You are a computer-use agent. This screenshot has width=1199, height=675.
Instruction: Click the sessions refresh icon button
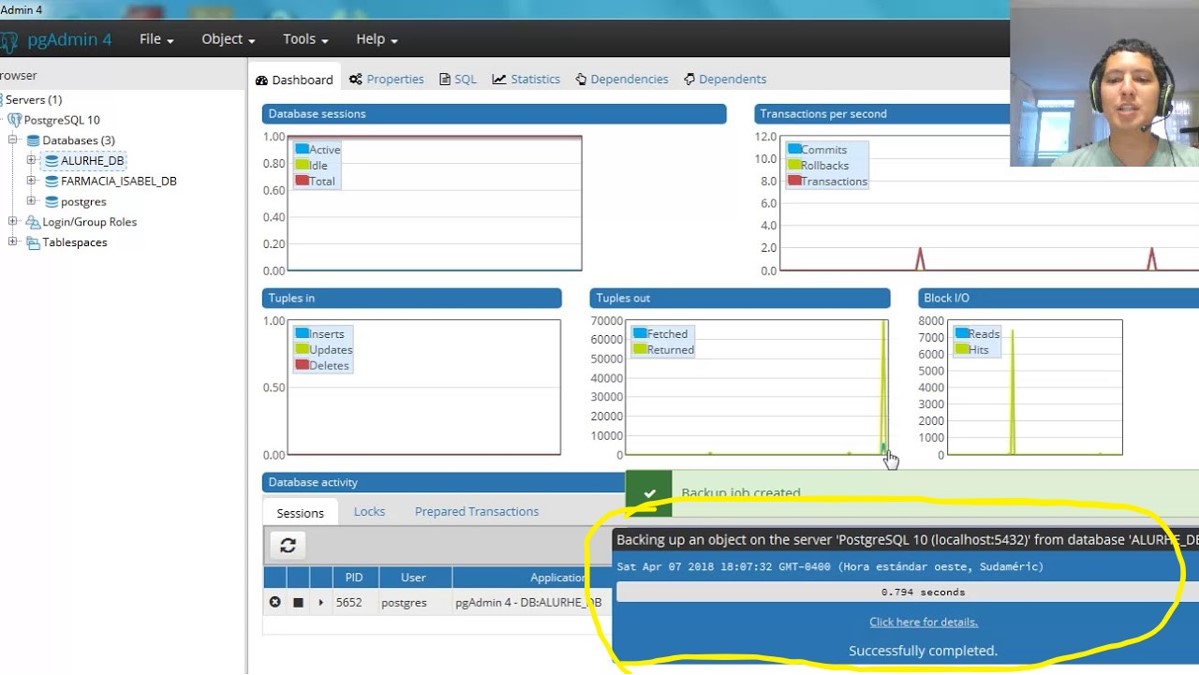(288, 545)
